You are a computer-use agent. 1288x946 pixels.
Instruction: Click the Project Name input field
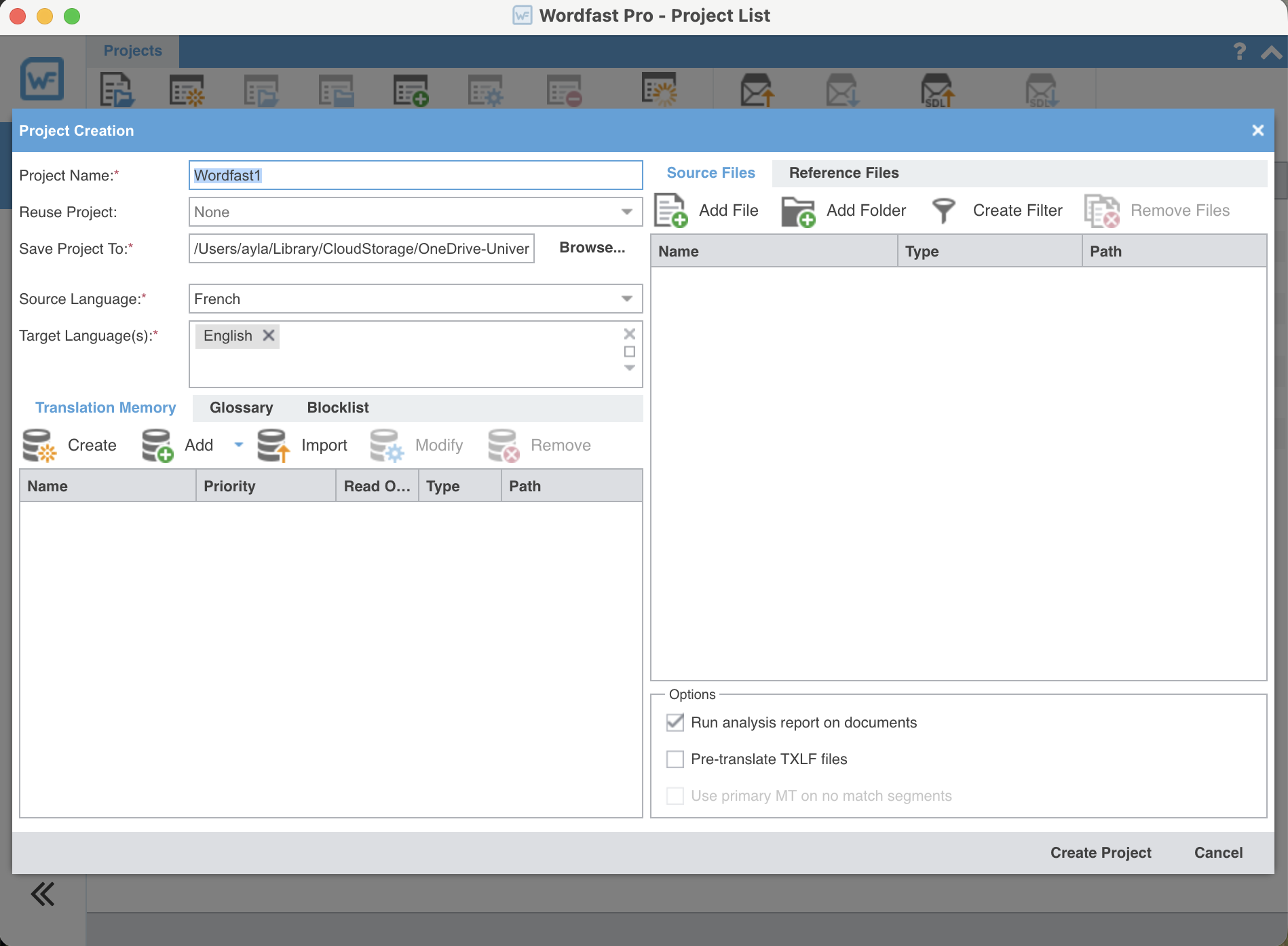point(415,175)
